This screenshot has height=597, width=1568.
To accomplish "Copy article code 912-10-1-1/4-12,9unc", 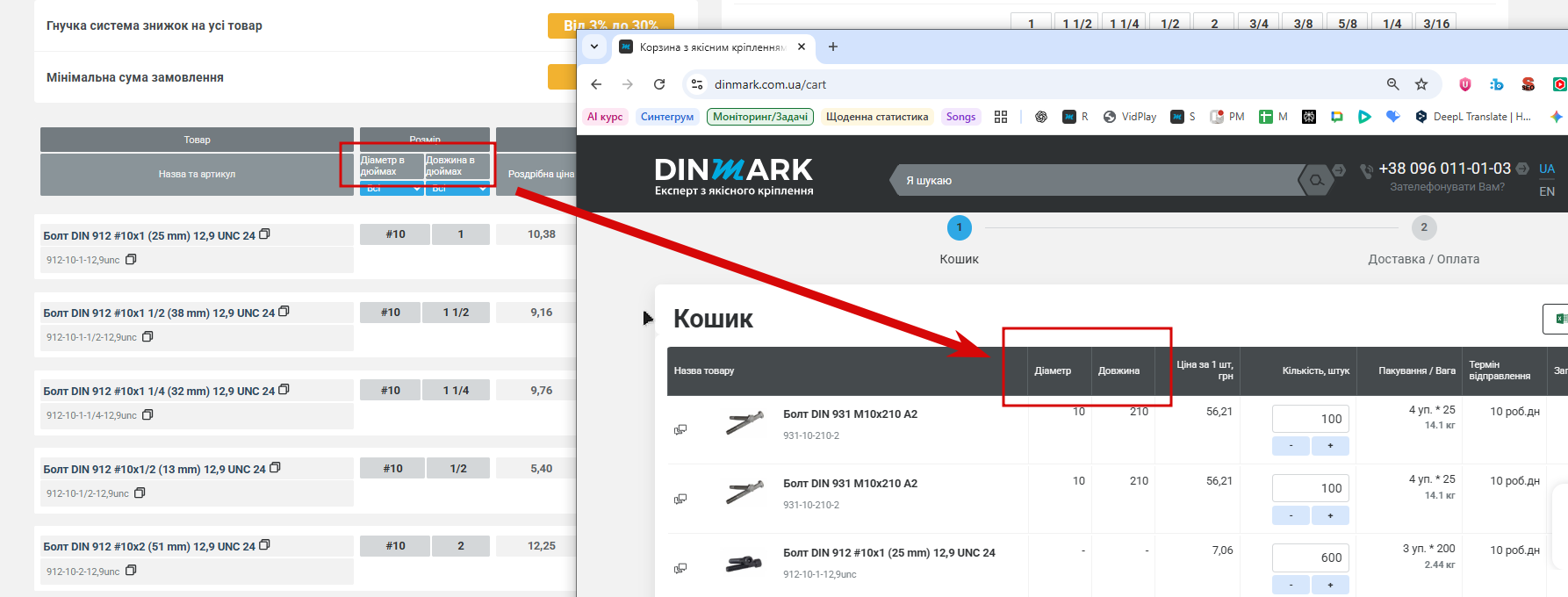I will coord(147,415).
